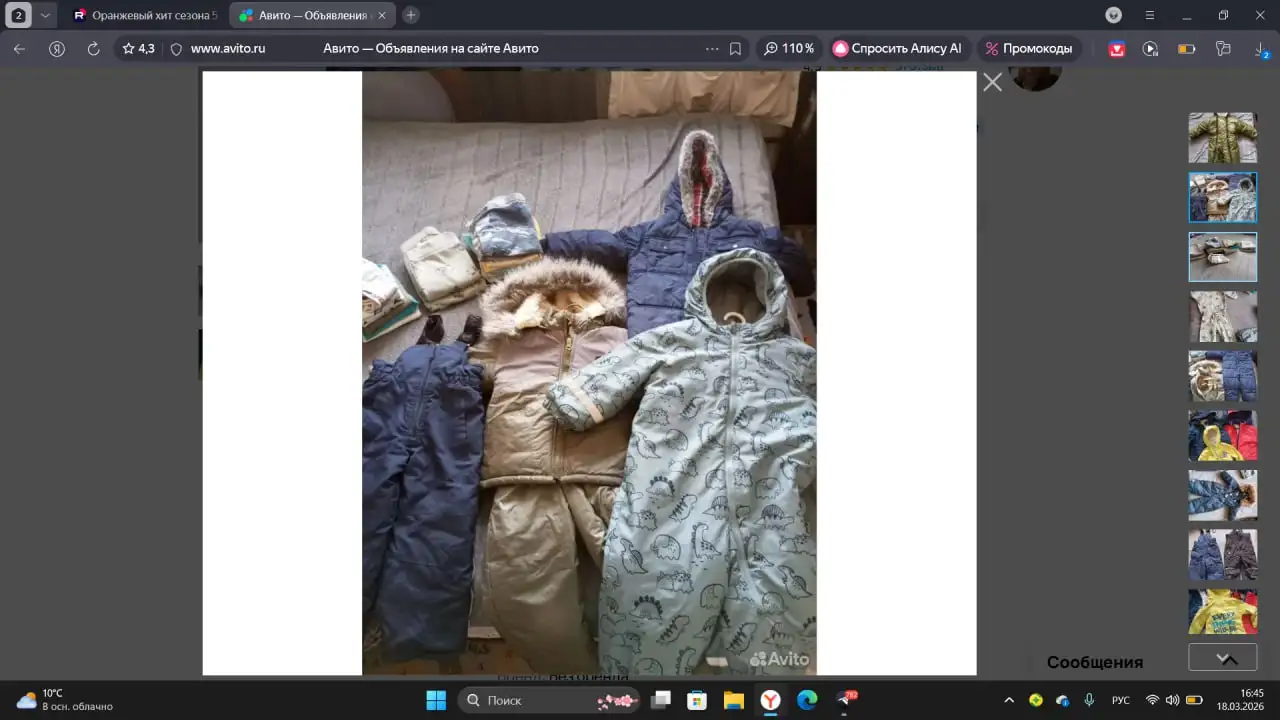This screenshot has width=1280, height=720.
Task: Click the Спросить Алису AI button
Action: click(x=897, y=48)
